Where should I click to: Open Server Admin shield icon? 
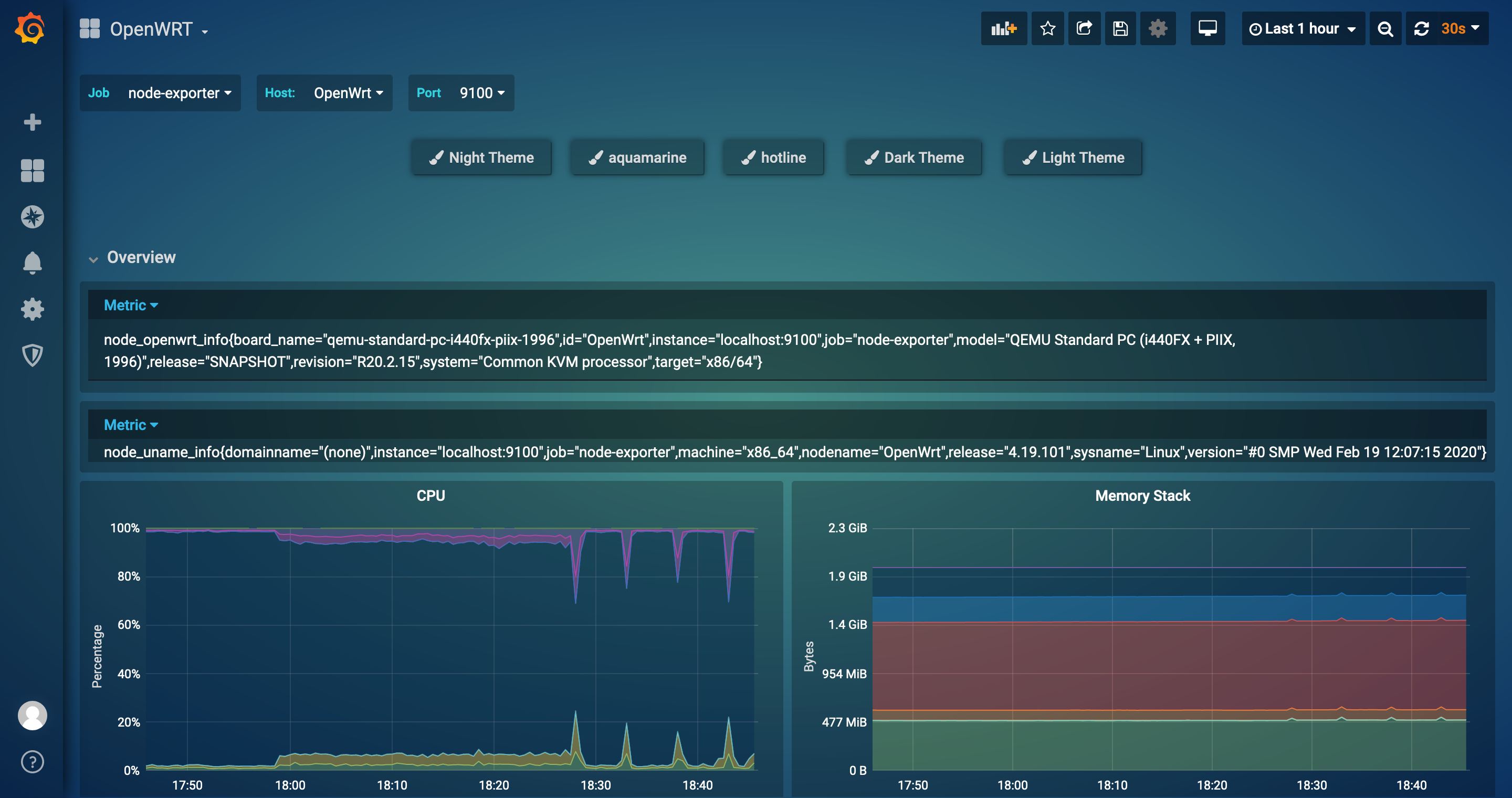[x=32, y=355]
